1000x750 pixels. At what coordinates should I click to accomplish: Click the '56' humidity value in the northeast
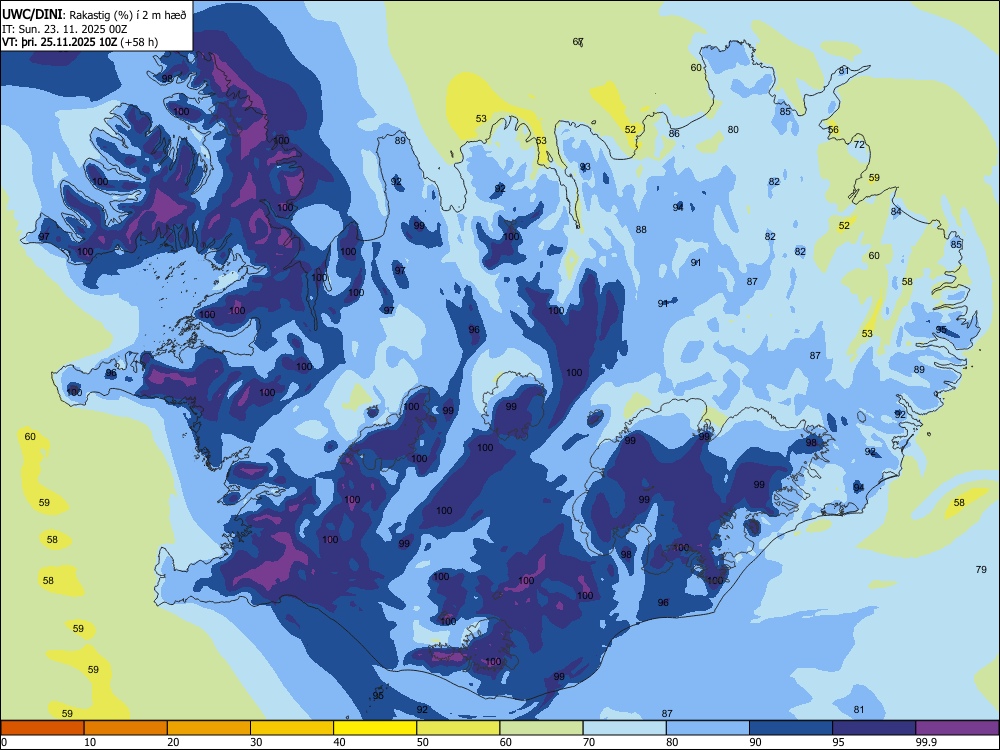[834, 129]
